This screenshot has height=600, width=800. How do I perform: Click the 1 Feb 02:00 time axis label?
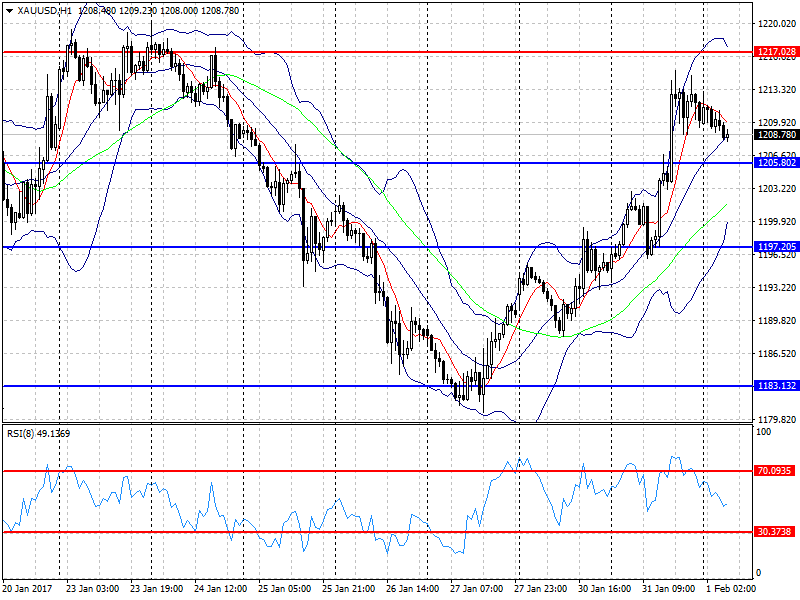coord(731,589)
